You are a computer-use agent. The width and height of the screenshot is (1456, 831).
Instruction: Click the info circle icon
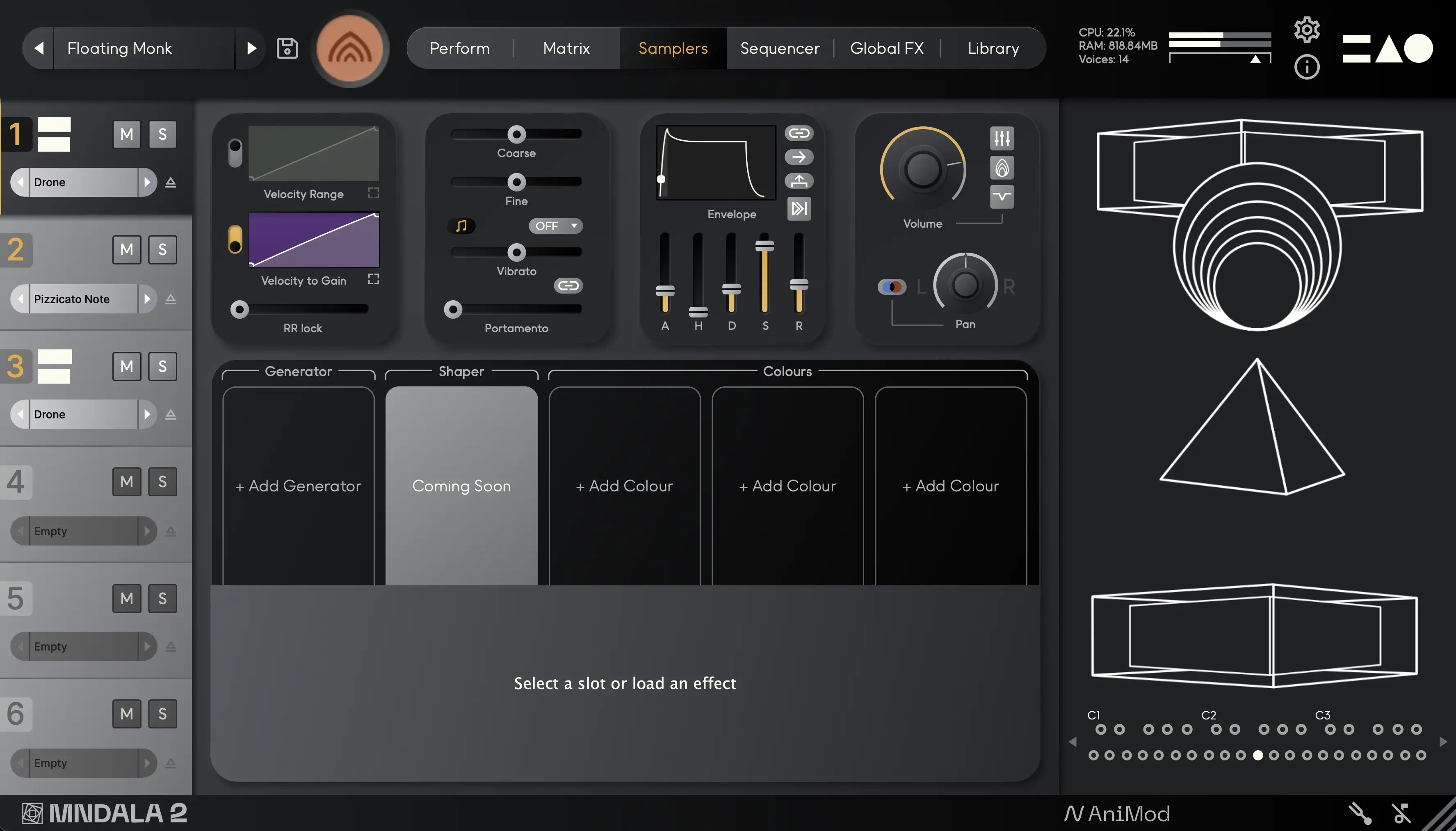[1307, 67]
